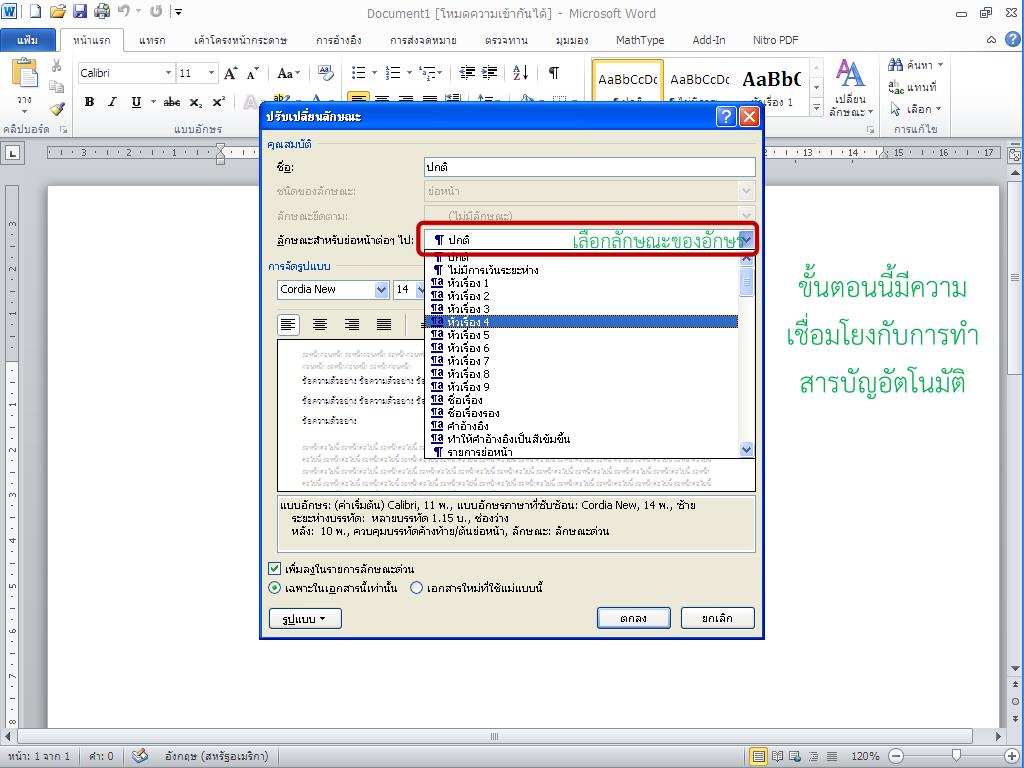
Task: Click the Cut scissors icon
Action: point(57,65)
